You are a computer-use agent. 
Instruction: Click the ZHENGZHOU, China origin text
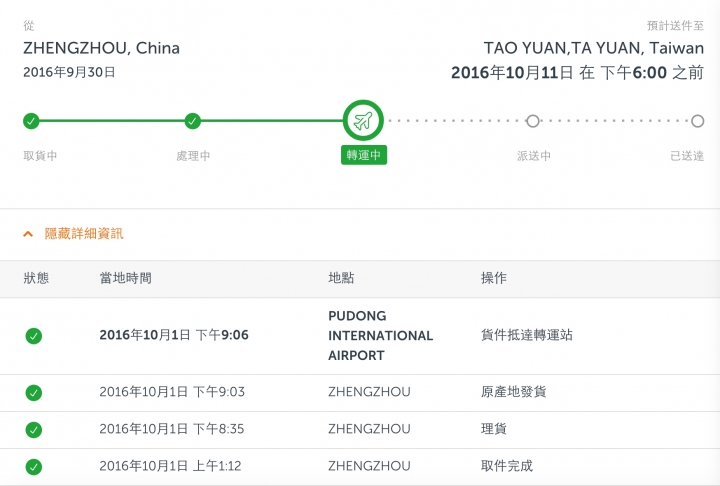(x=101, y=48)
